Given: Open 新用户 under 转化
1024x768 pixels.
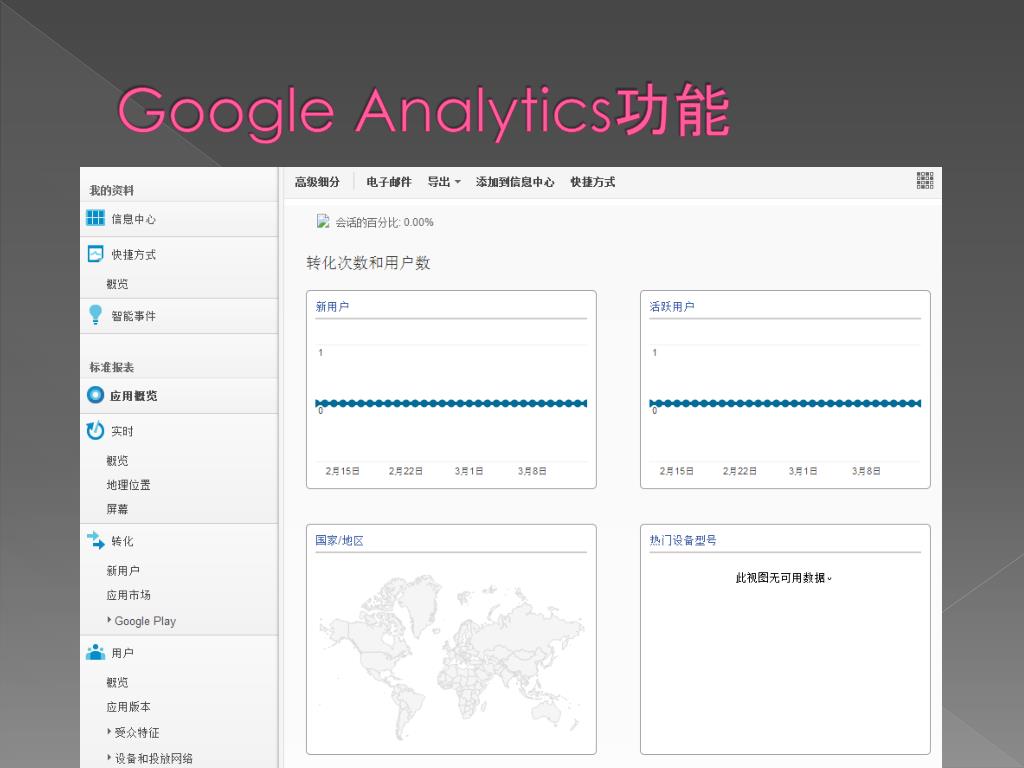Looking at the screenshot, I should 123,570.
